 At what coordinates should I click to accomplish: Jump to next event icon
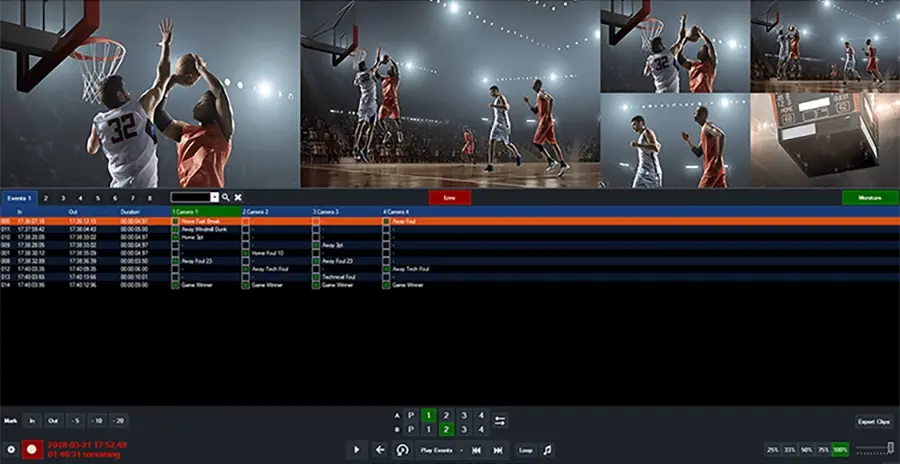(x=498, y=450)
